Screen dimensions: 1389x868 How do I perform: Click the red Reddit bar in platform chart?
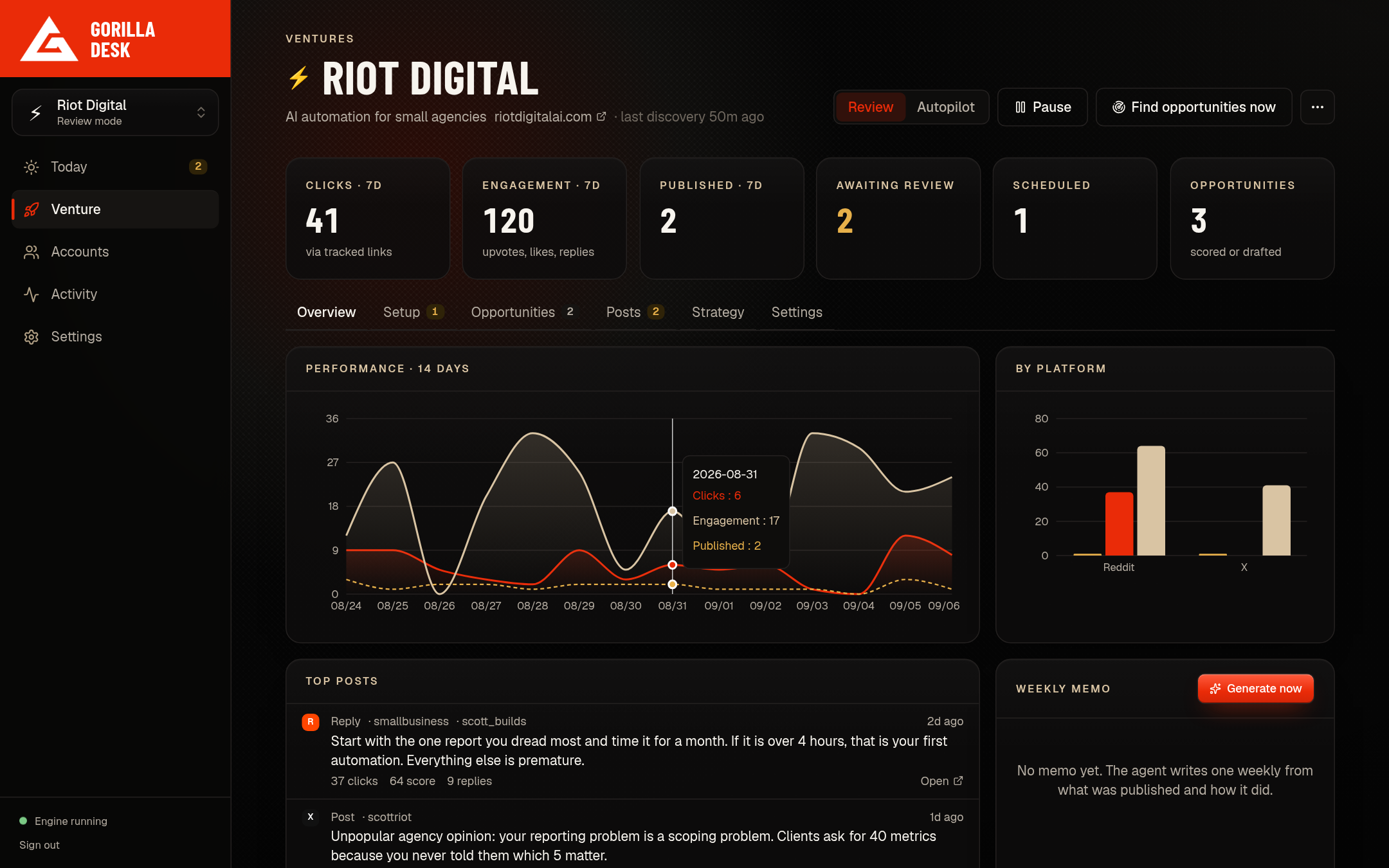1119,524
